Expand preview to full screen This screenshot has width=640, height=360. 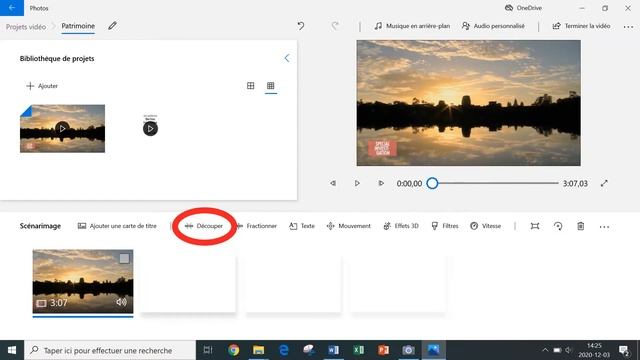click(604, 183)
